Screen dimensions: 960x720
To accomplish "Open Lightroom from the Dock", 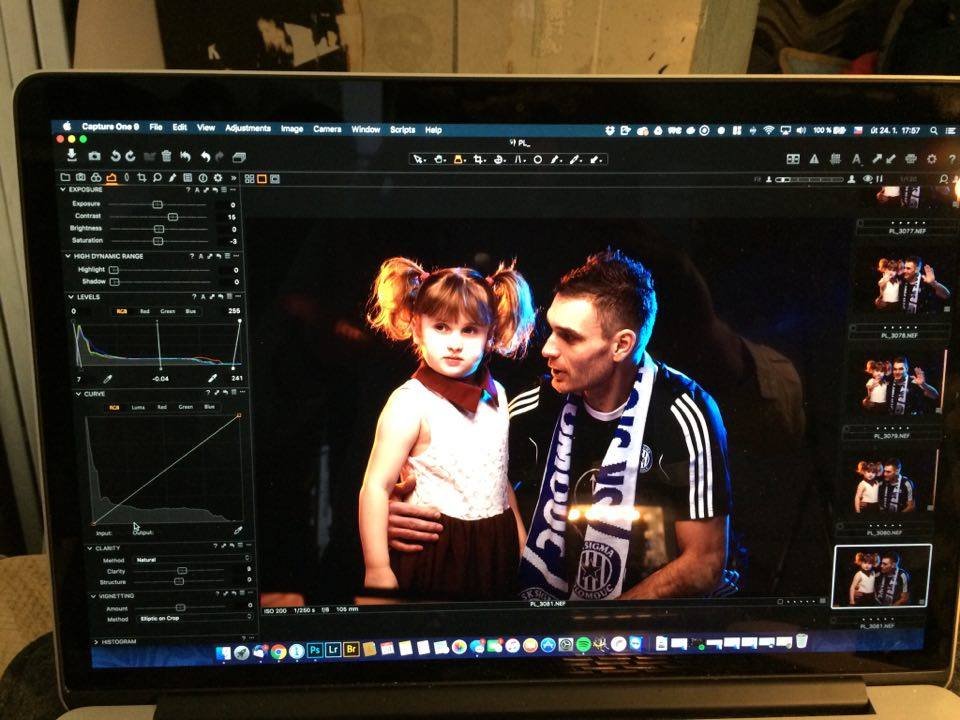I will (x=333, y=649).
